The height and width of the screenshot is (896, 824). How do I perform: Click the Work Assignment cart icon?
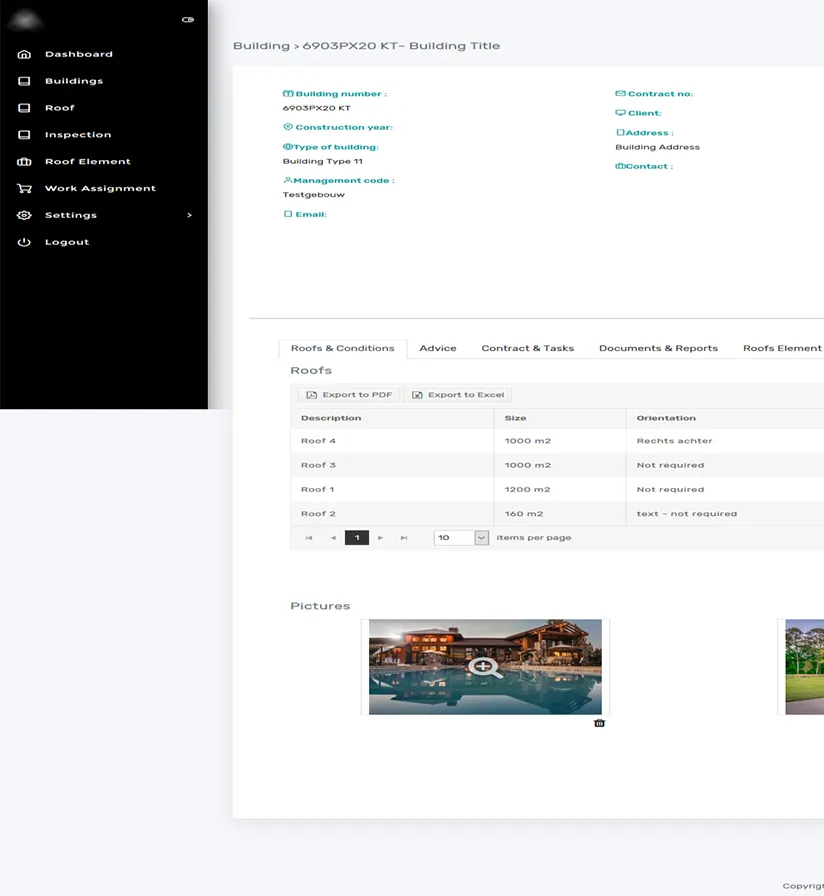click(x=24, y=188)
